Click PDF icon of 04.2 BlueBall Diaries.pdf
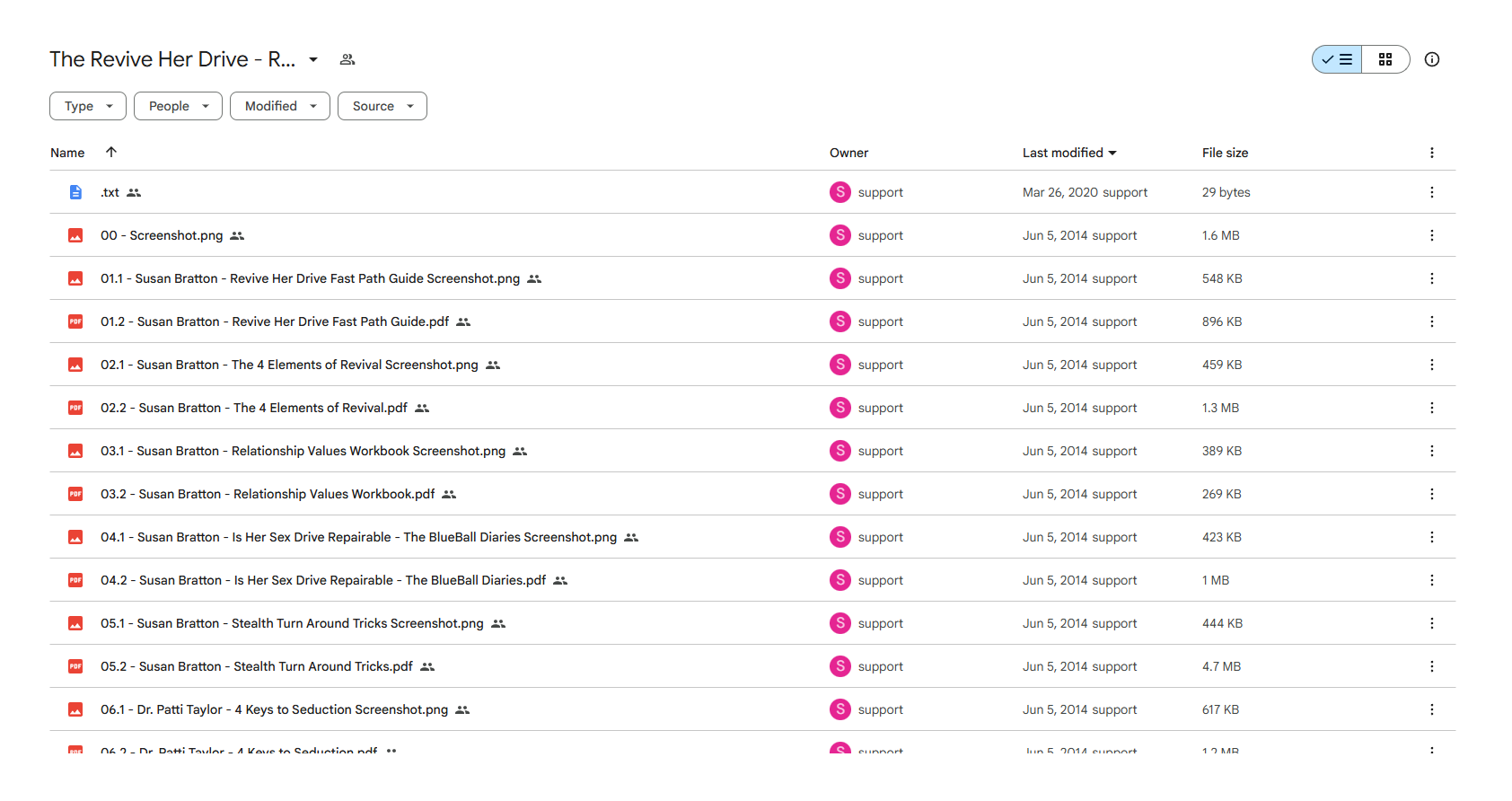Image resolution: width=1512 pixels, height=801 pixels. tap(75, 580)
